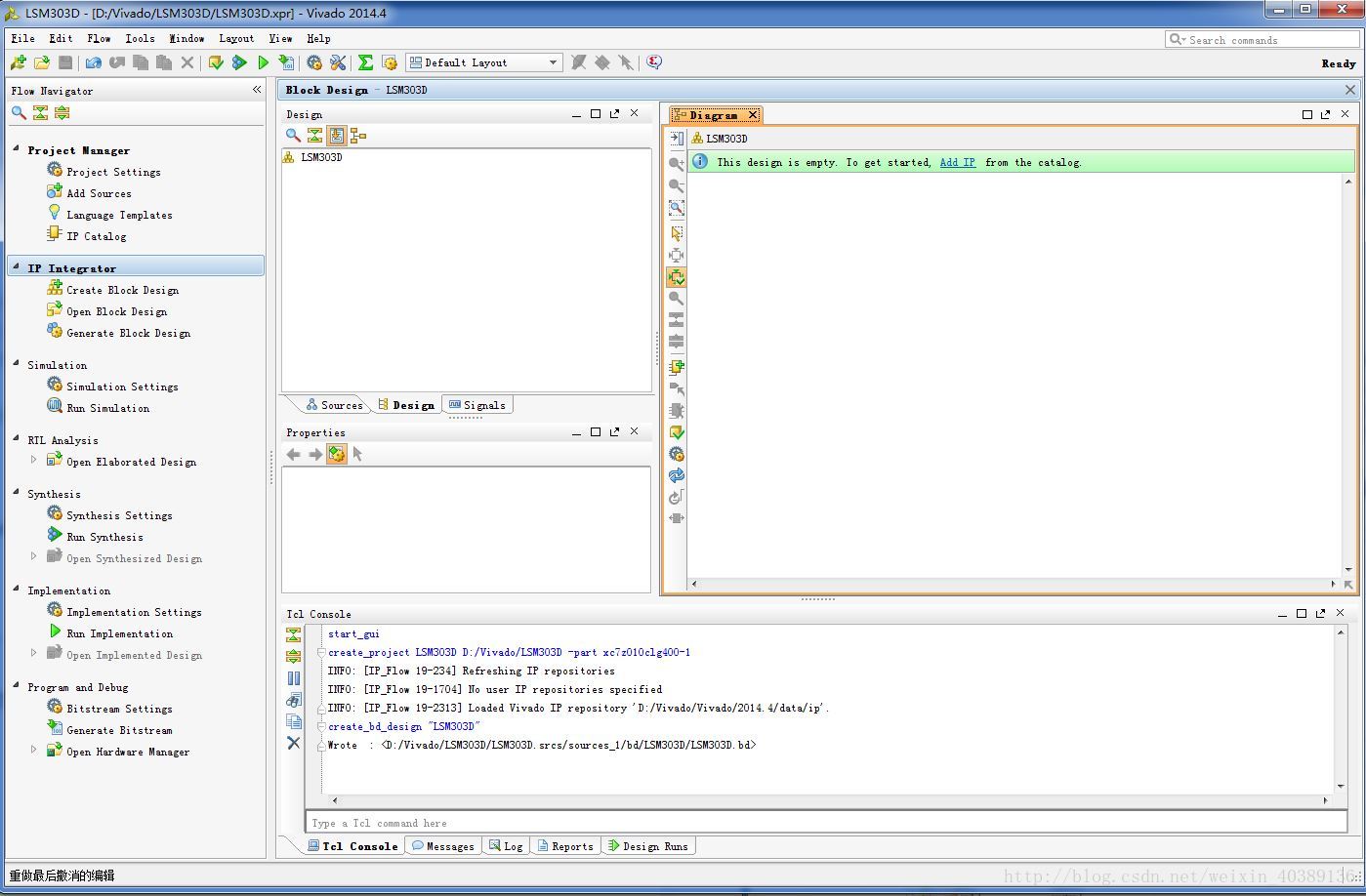Click the arrow-into-panel icon at top of Diagram toolbar
The height and width of the screenshot is (896, 1366).
(x=676, y=139)
